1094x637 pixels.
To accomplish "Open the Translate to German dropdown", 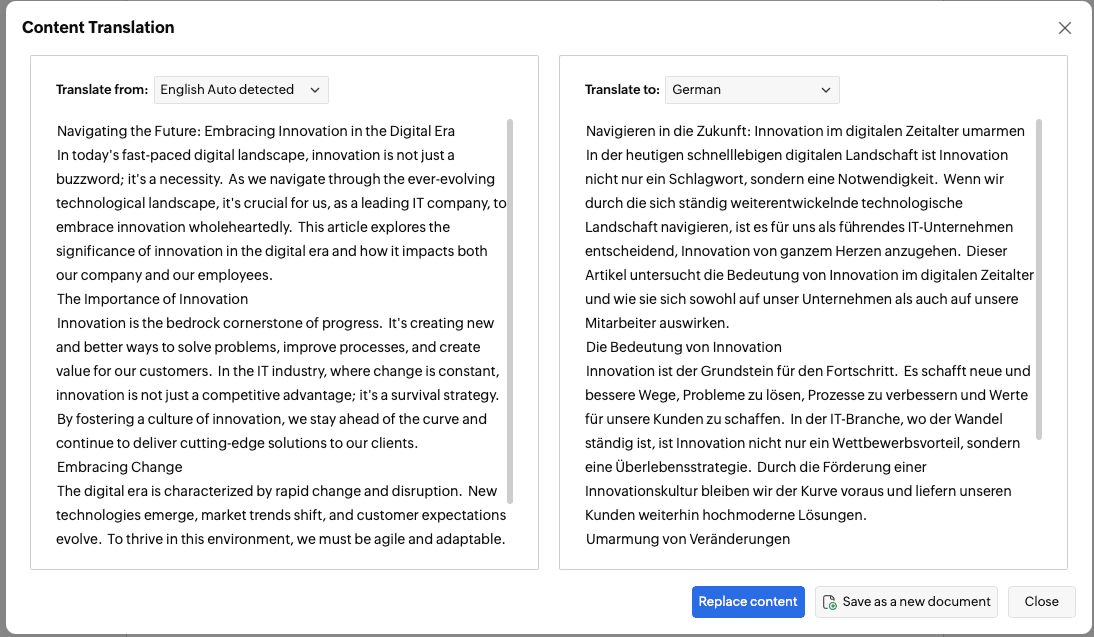I will tap(752, 90).
